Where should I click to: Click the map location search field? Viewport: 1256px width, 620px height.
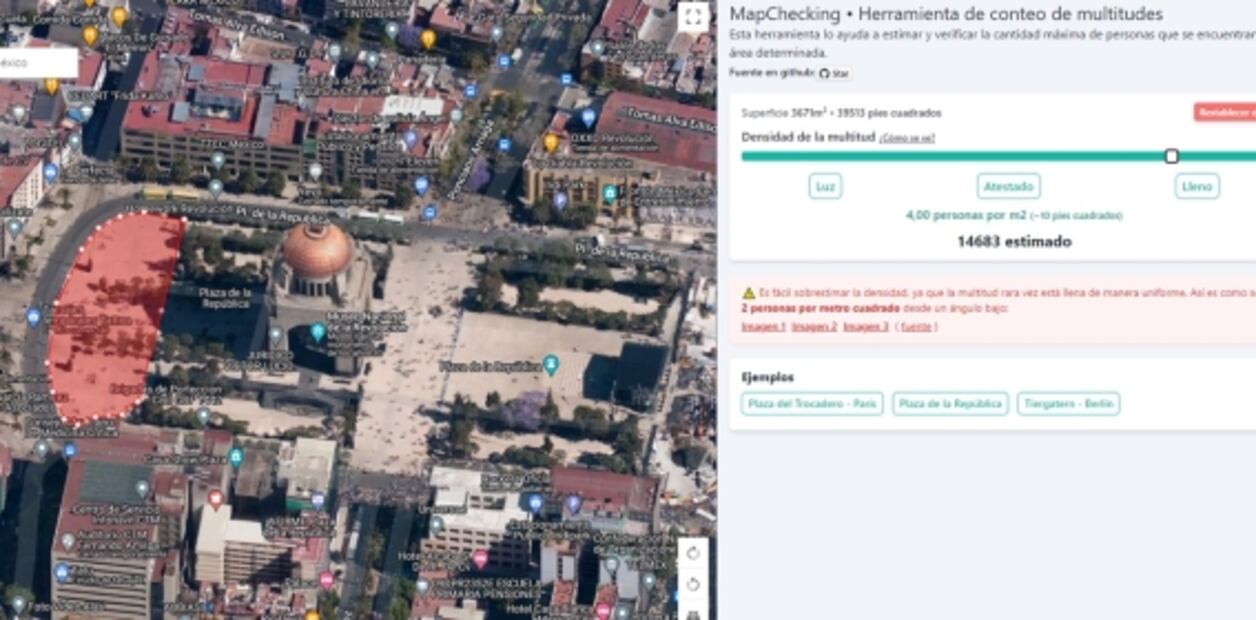pyautogui.click(x=38, y=63)
